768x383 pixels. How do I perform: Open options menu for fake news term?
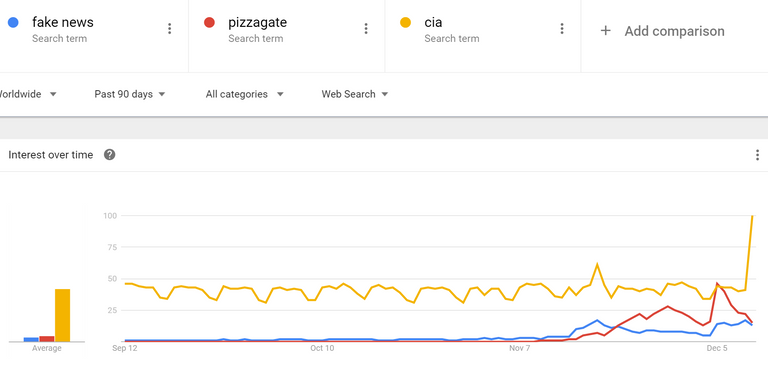pyautogui.click(x=169, y=28)
